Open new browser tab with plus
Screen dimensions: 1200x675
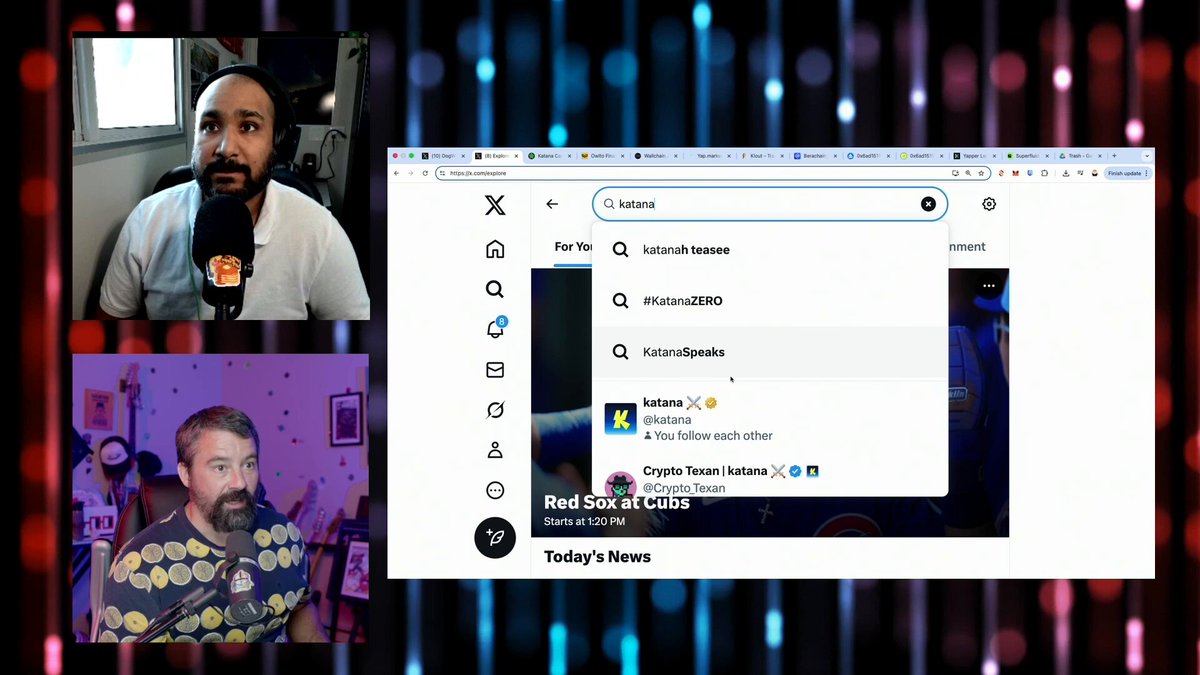pos(1114,156)
